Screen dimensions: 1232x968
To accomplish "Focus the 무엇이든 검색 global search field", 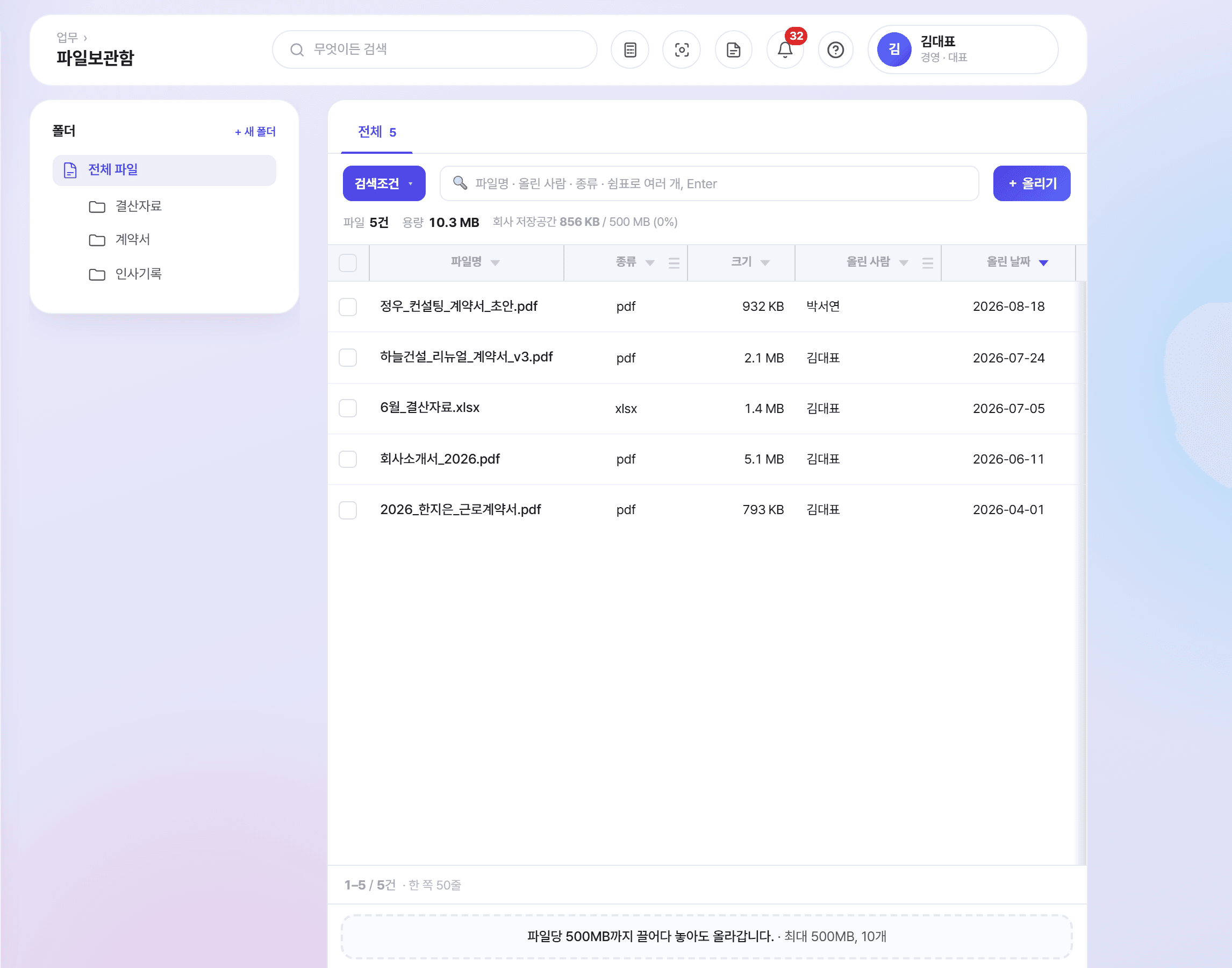I will coord(434,49).
